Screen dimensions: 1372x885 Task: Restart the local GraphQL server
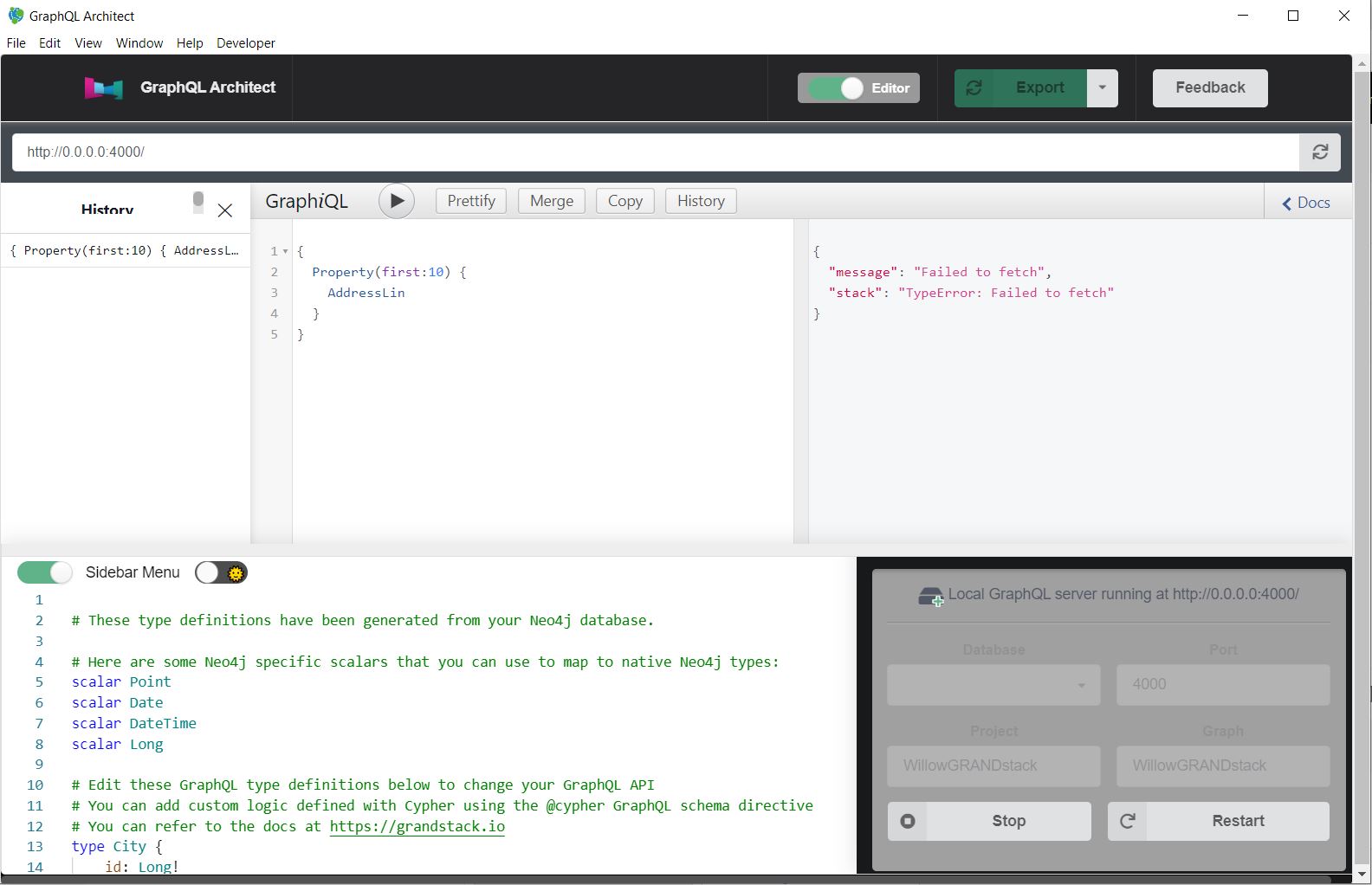[1219, 821]
